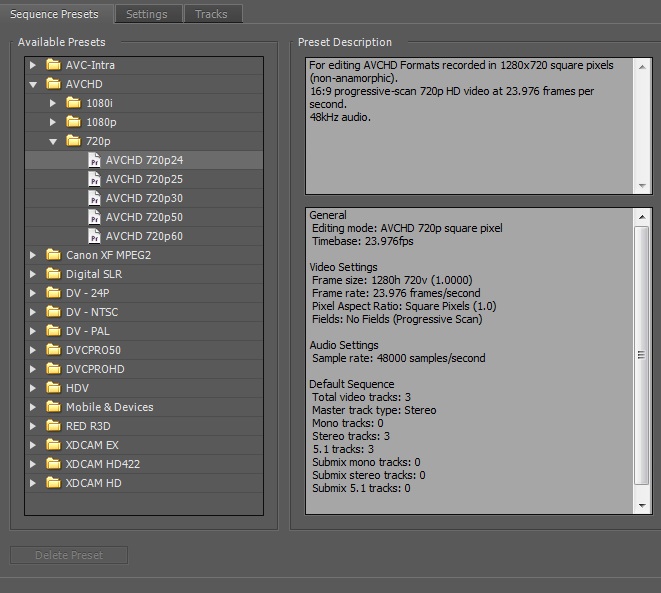Expand the RED R3D group arrow
The image size is (661, 593).
coord(33,426)
